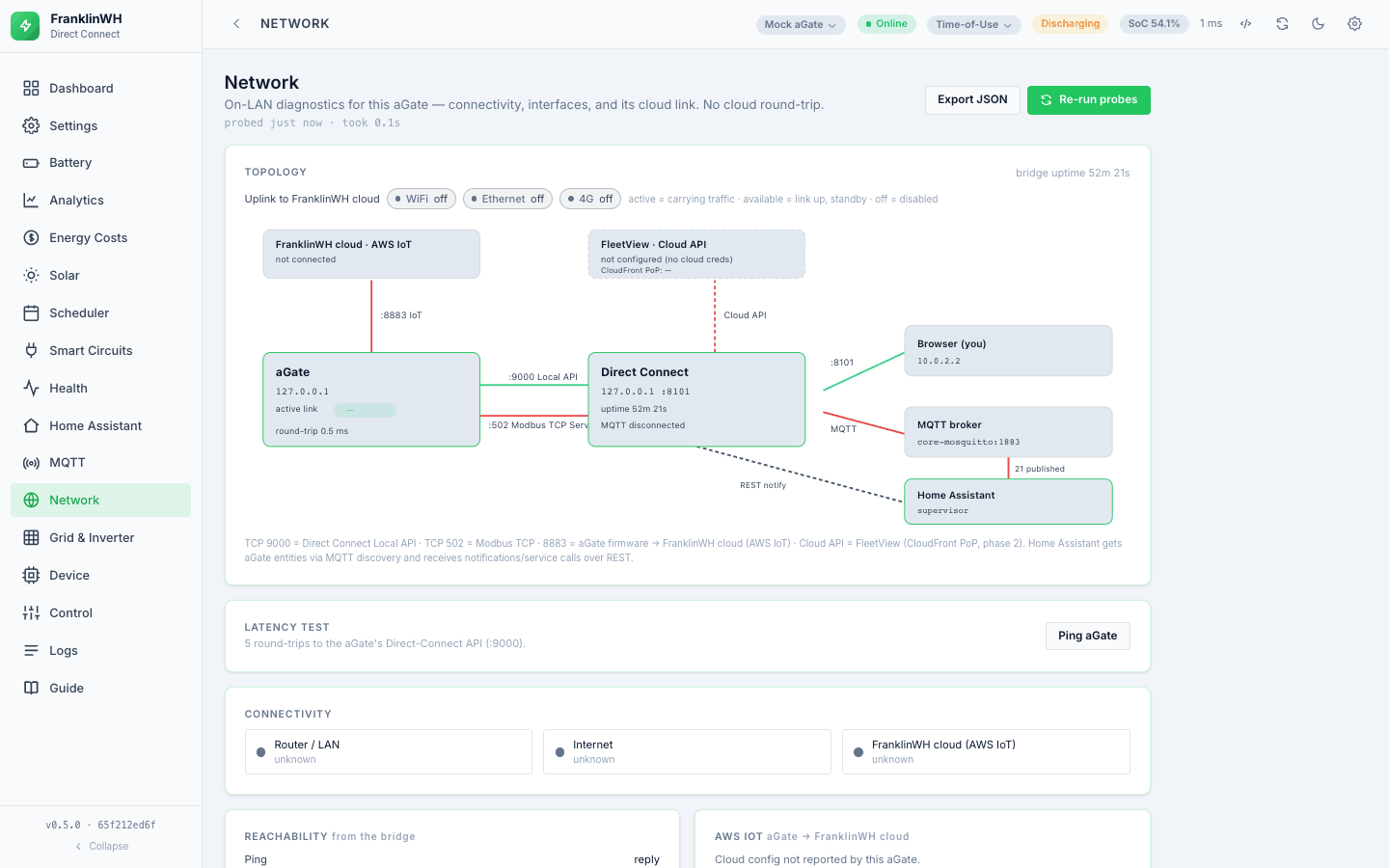The width and height of the screenshot is (1389, 868).
Task: Click the 'REST notify' connection label
Action: click(763, 486)
